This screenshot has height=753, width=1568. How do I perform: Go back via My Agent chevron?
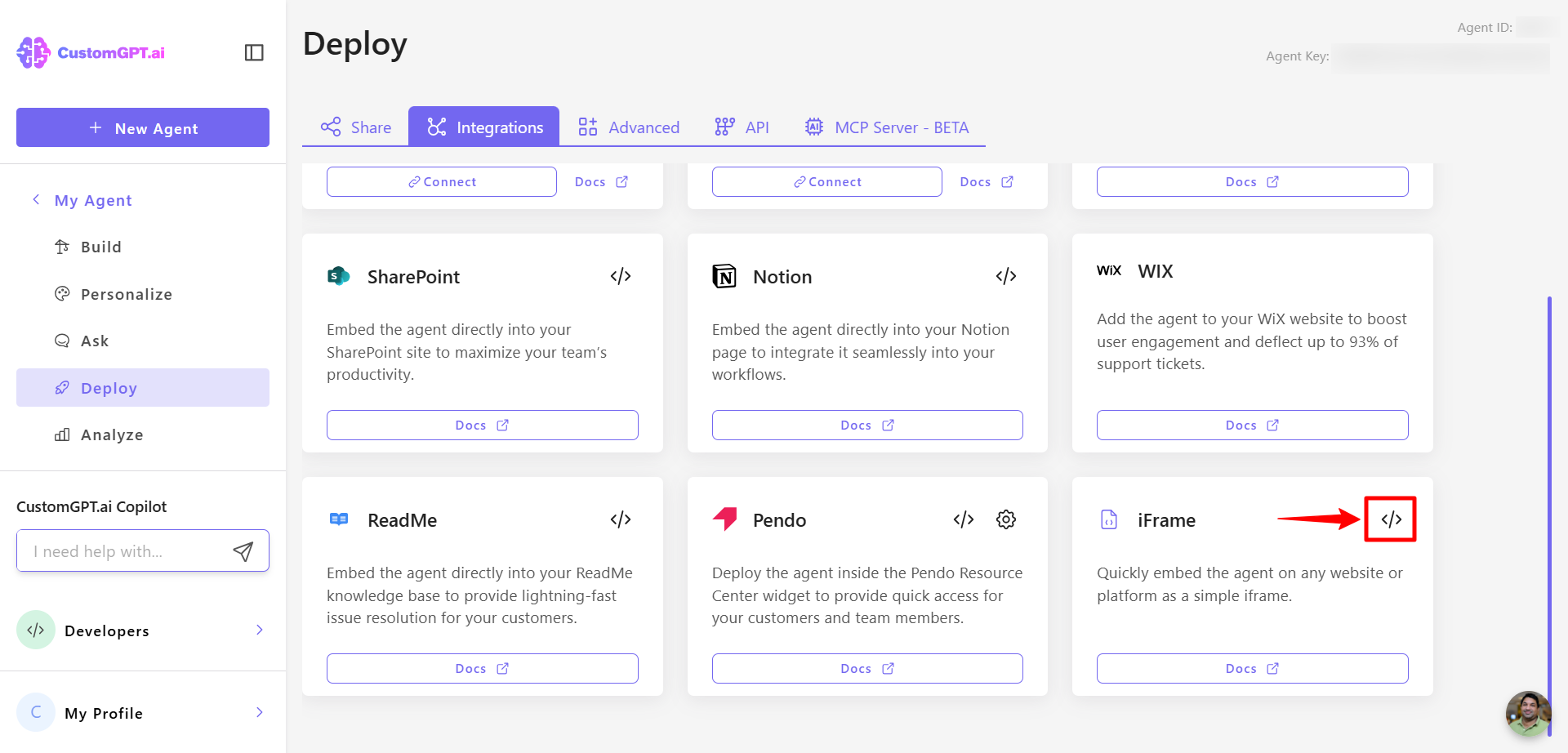(36, 199)
